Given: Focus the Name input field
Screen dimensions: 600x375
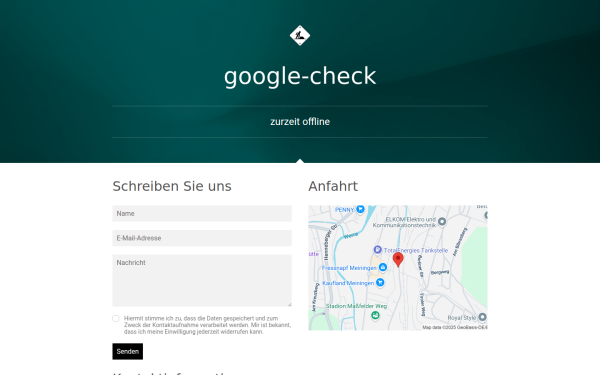Looking at the screenshot, I should point(202,214).
